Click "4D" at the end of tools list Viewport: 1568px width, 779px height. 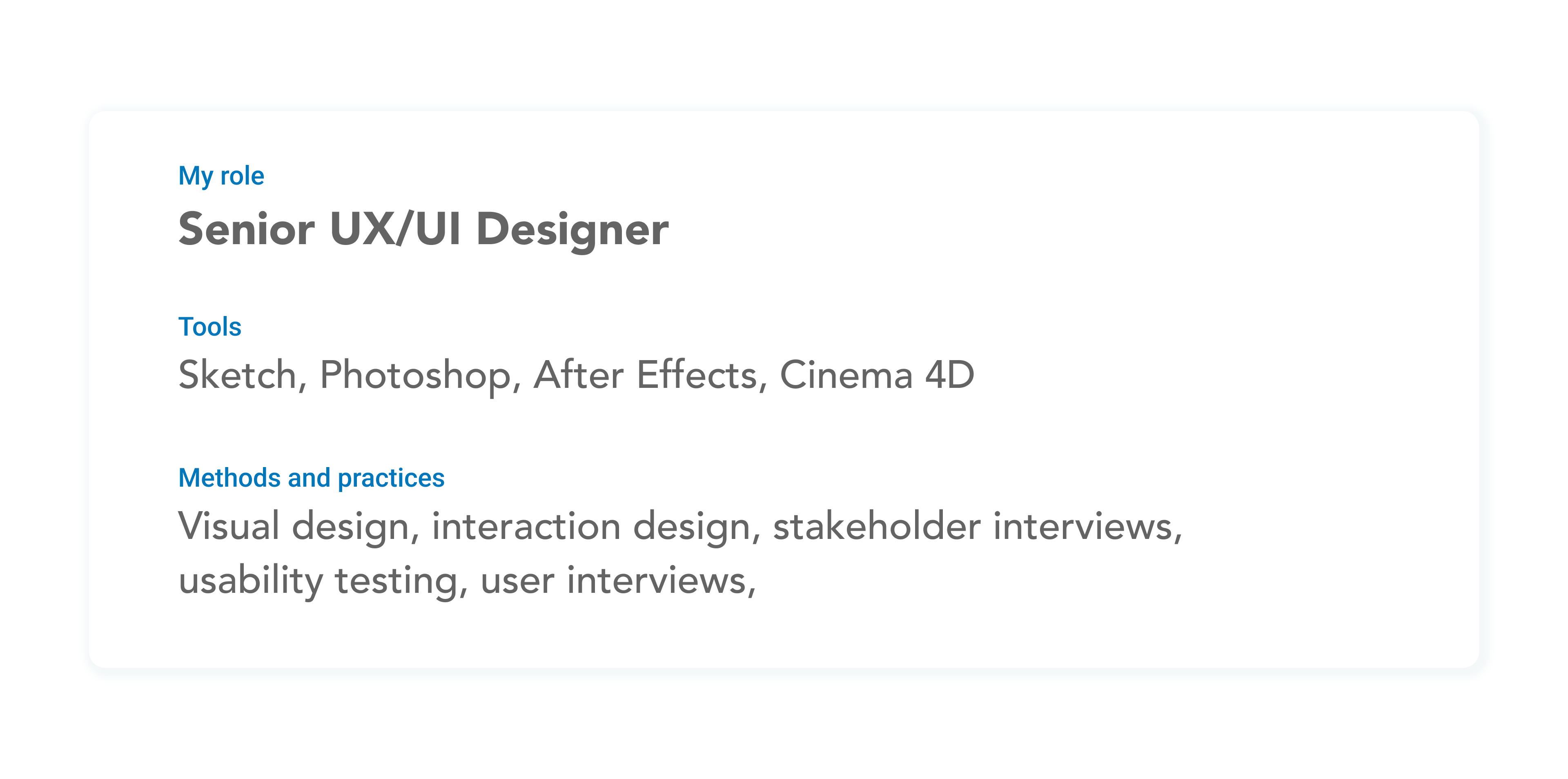coord(949,374)
